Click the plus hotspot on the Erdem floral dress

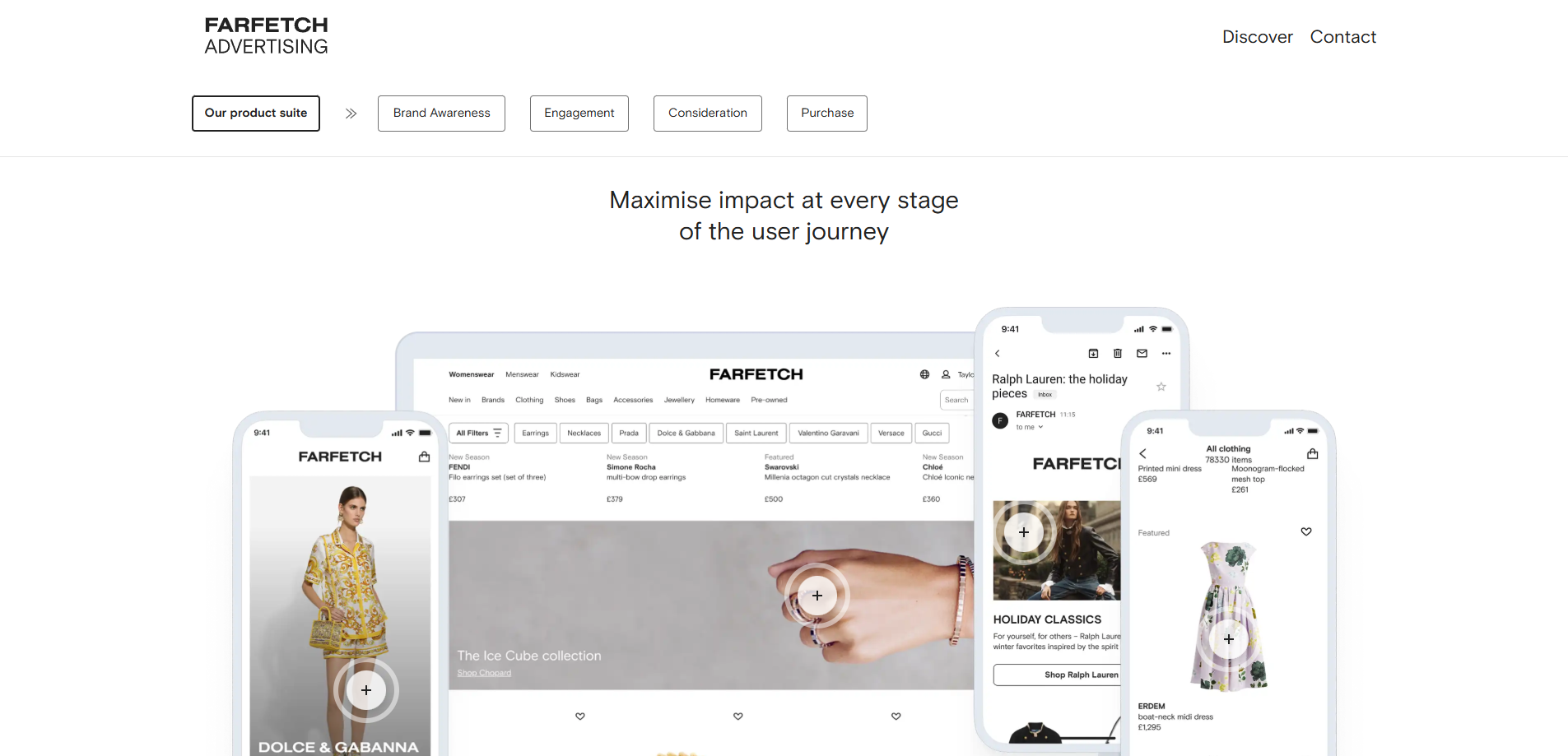coord(1228,639)
